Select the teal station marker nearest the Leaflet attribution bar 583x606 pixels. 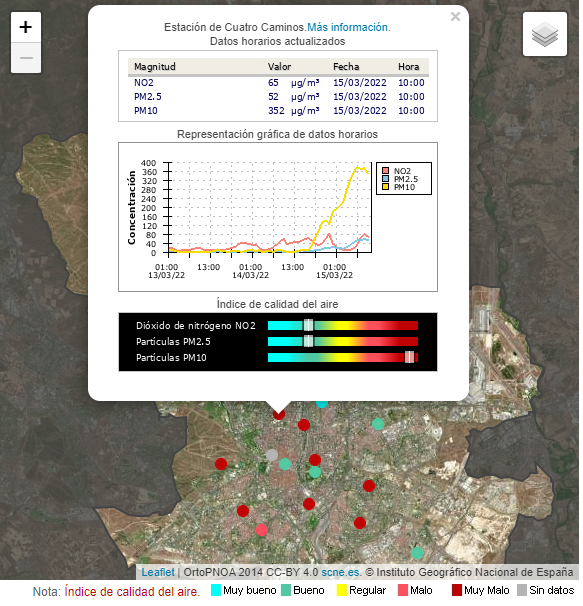tap(417, 553)
